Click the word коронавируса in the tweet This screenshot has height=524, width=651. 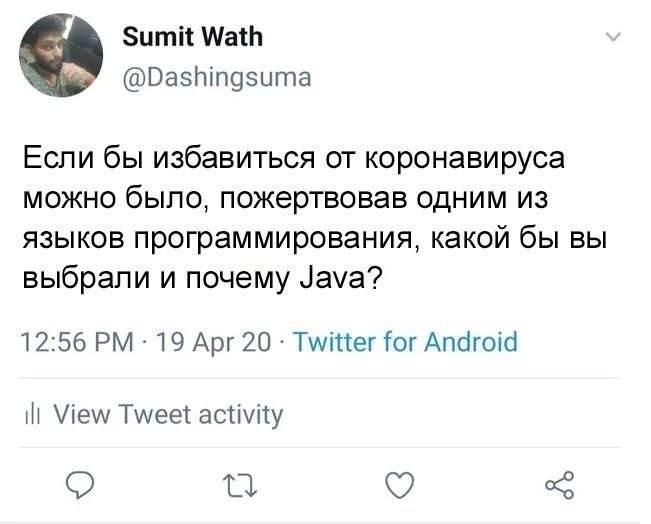pos(461,160)
